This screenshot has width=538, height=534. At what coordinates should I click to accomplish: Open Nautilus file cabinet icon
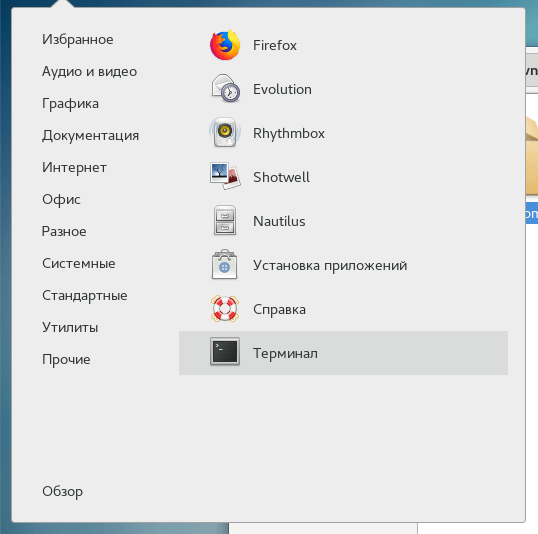point(225,221)
